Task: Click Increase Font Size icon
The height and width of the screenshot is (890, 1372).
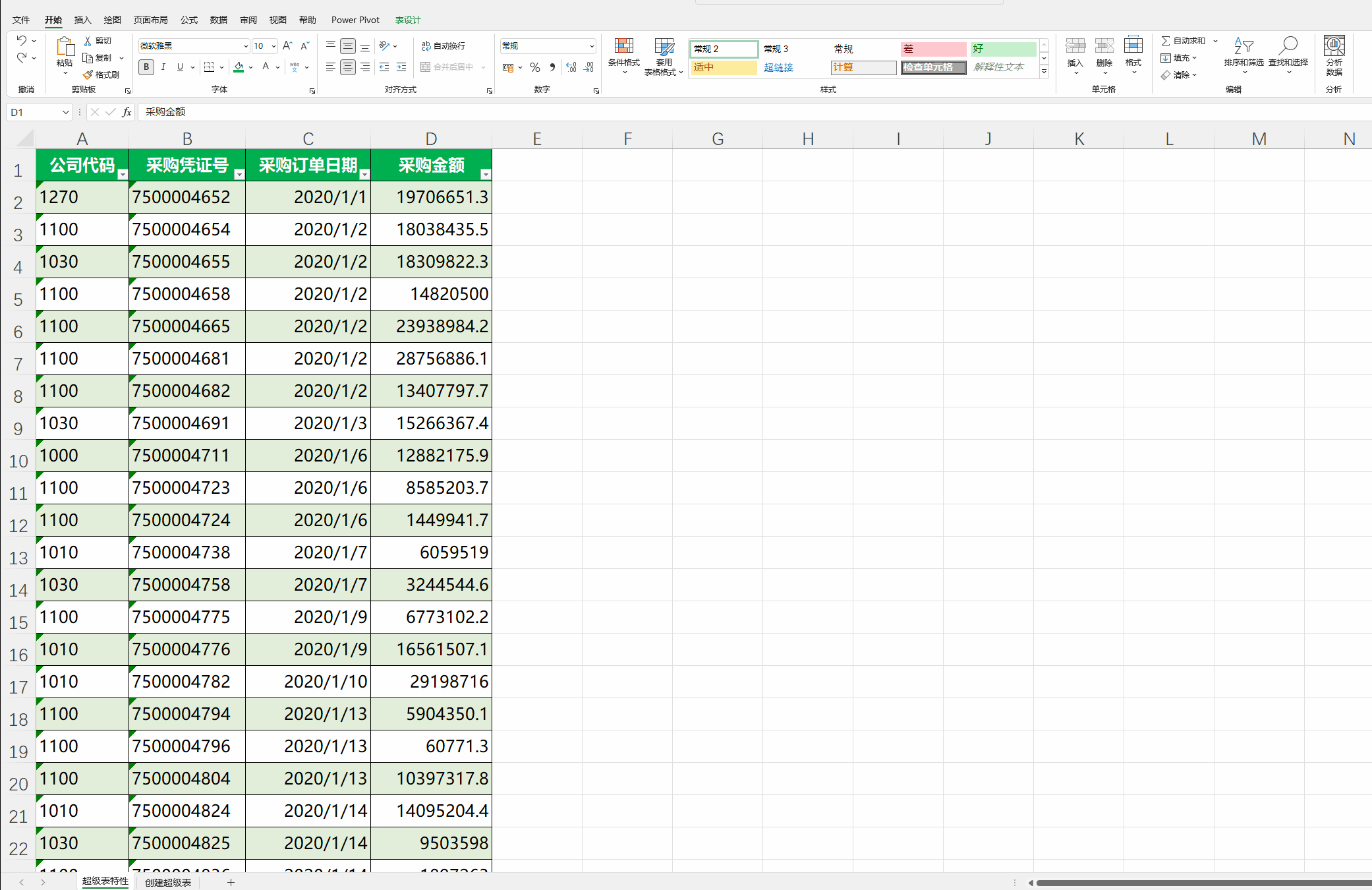Action: (x=287, y=46)
